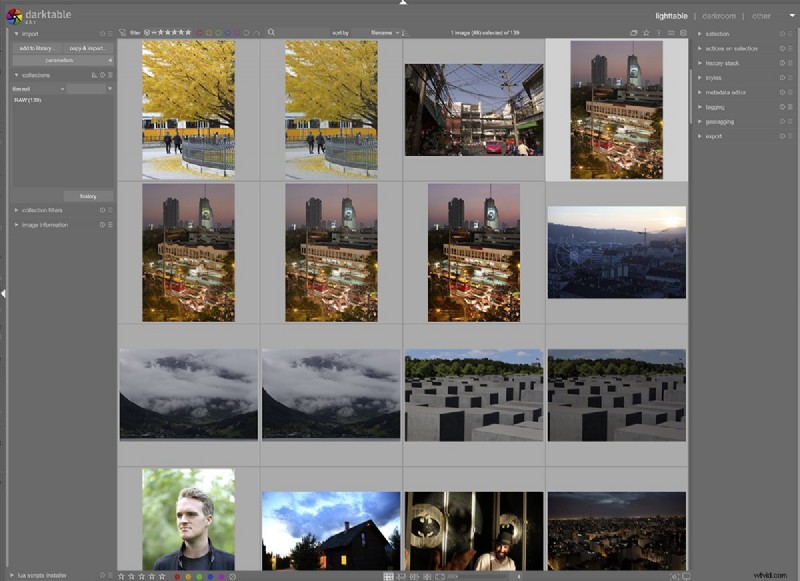Assign five stars using bottom rating stars
Viewport: 800px width, 581px height.
[161, 575]
